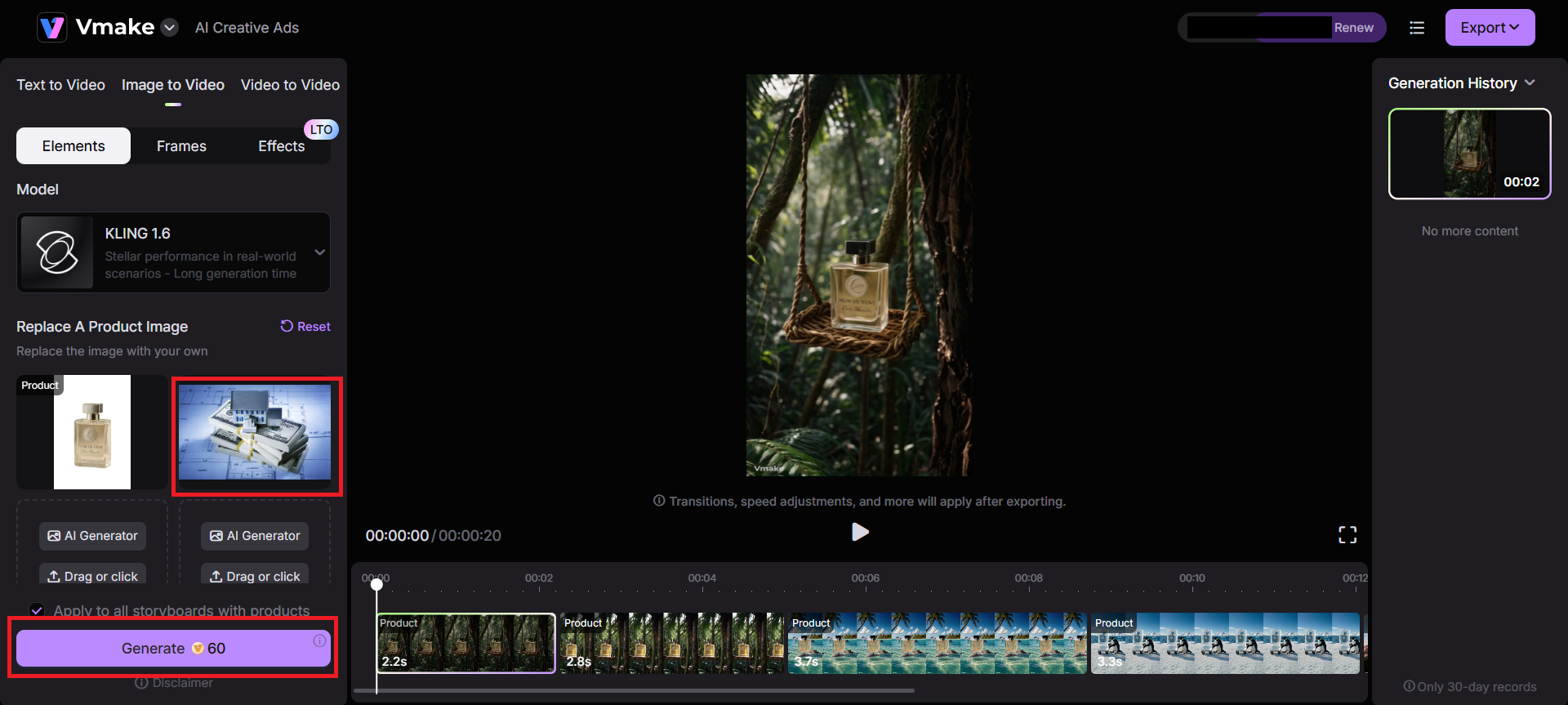The width and height of the screenshot is (1568, 705).
Task: Click the Renew button
Action: coord(1353,28)
